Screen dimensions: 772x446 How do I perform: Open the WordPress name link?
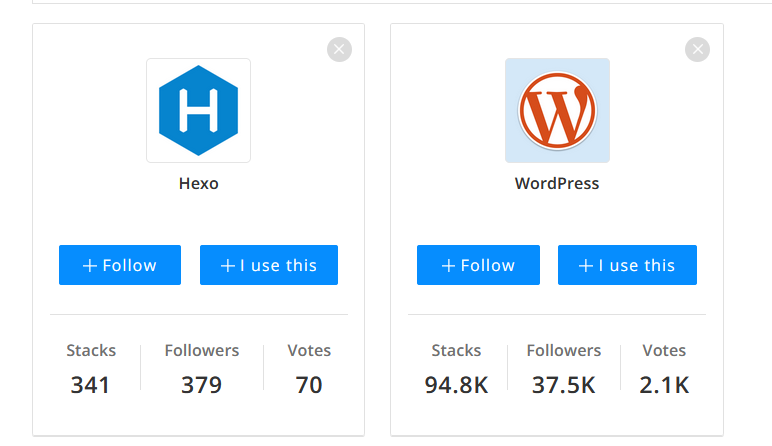557,184
